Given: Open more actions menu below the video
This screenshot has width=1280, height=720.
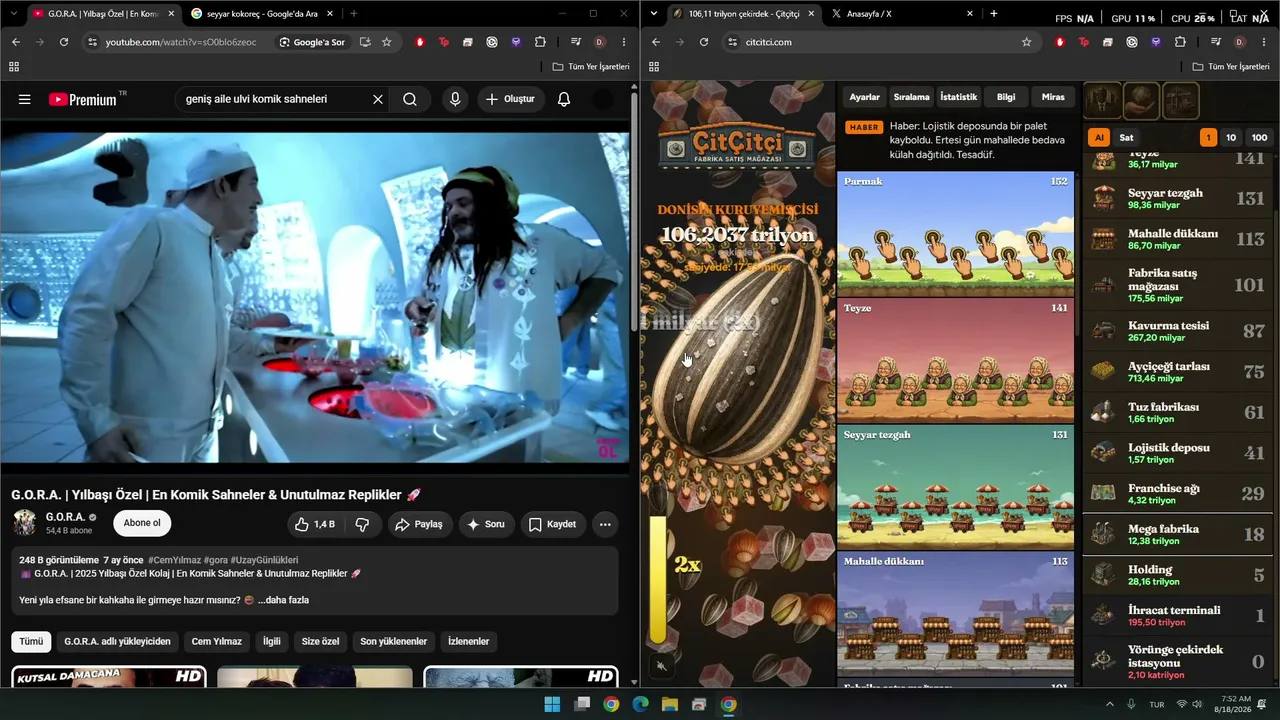Looking at the screenshot, I should click(x=605, y=524).
